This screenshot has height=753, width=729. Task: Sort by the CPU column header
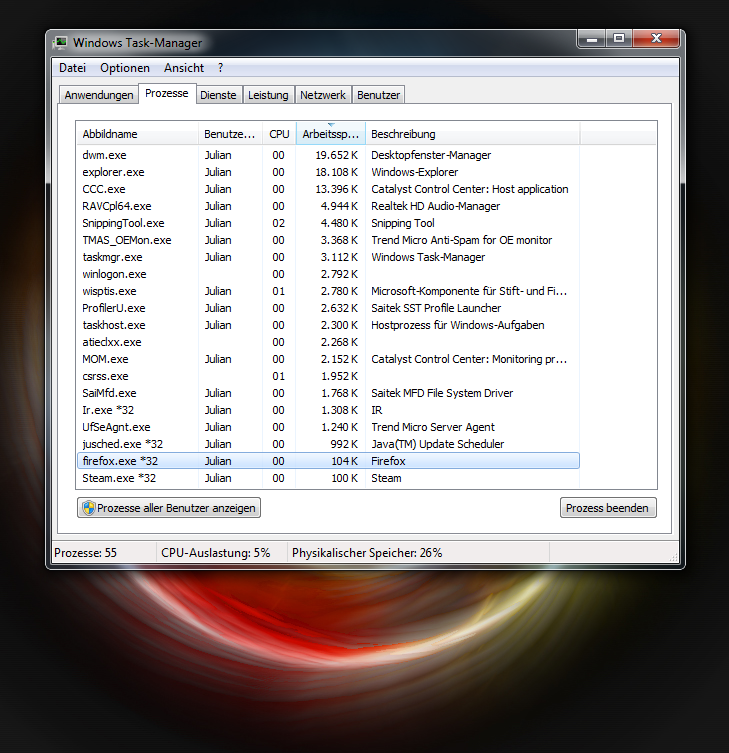tap(279, 134)
